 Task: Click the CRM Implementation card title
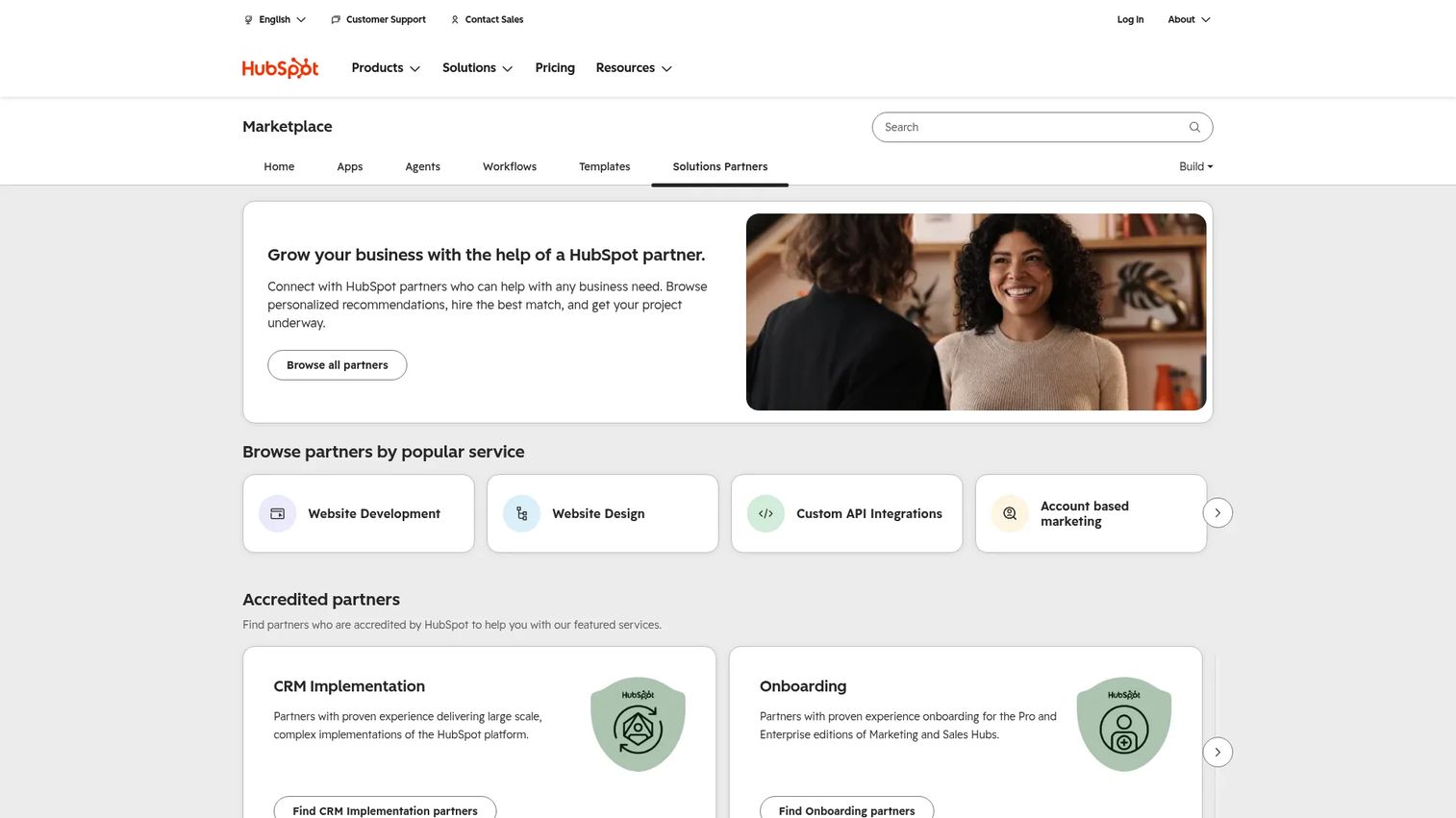(349, 686)
